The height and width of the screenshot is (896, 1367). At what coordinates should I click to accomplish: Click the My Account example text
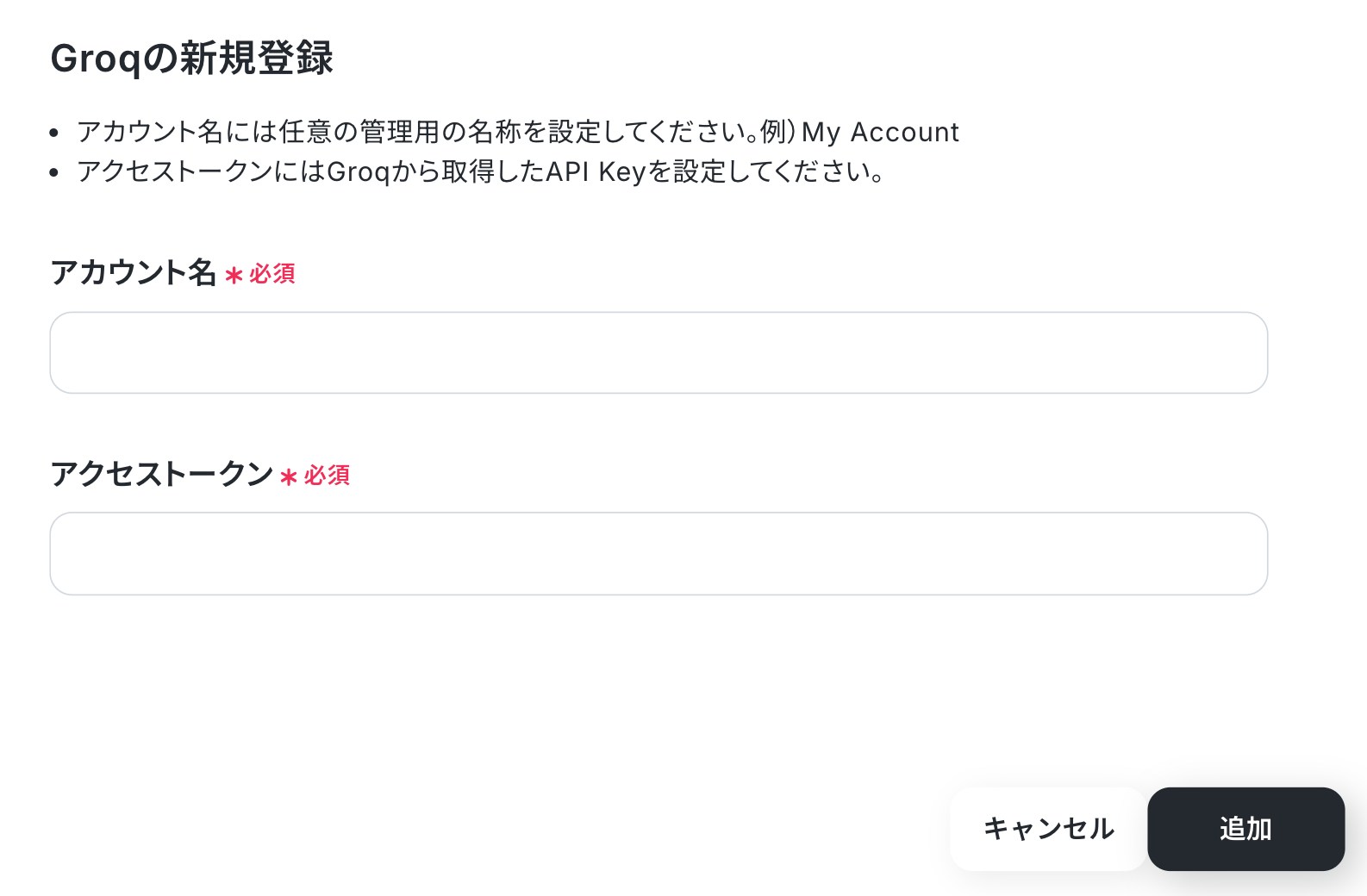(880, 132)
